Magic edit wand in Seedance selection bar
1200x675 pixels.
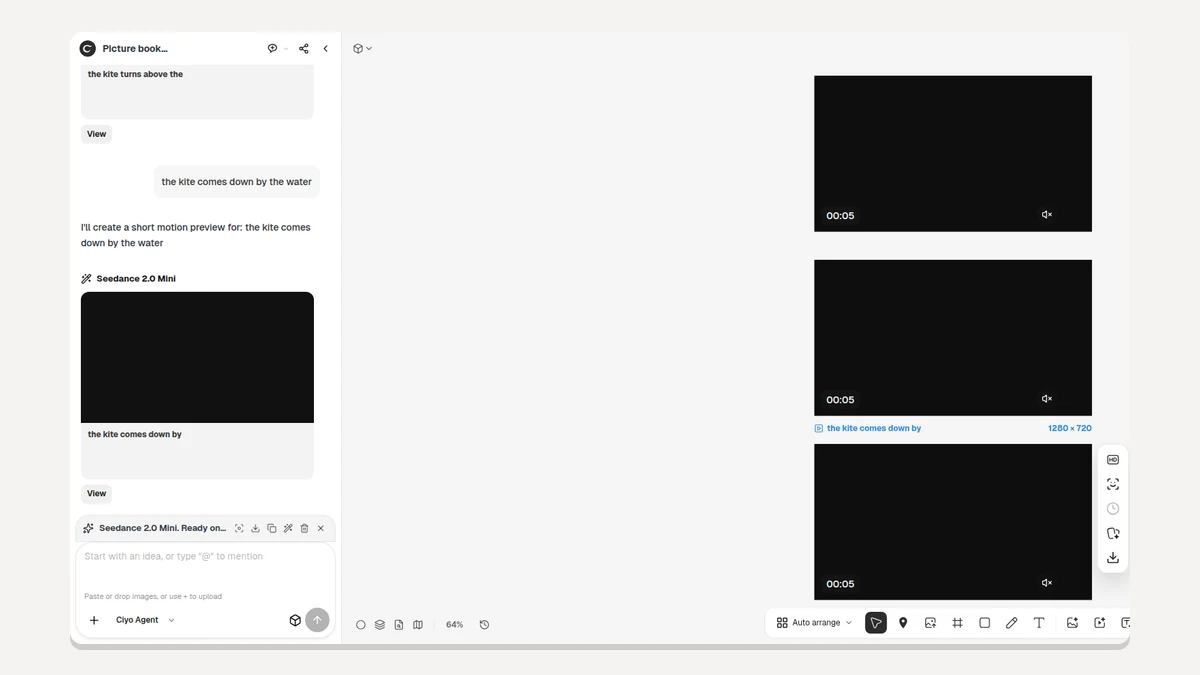pos(288,528)
